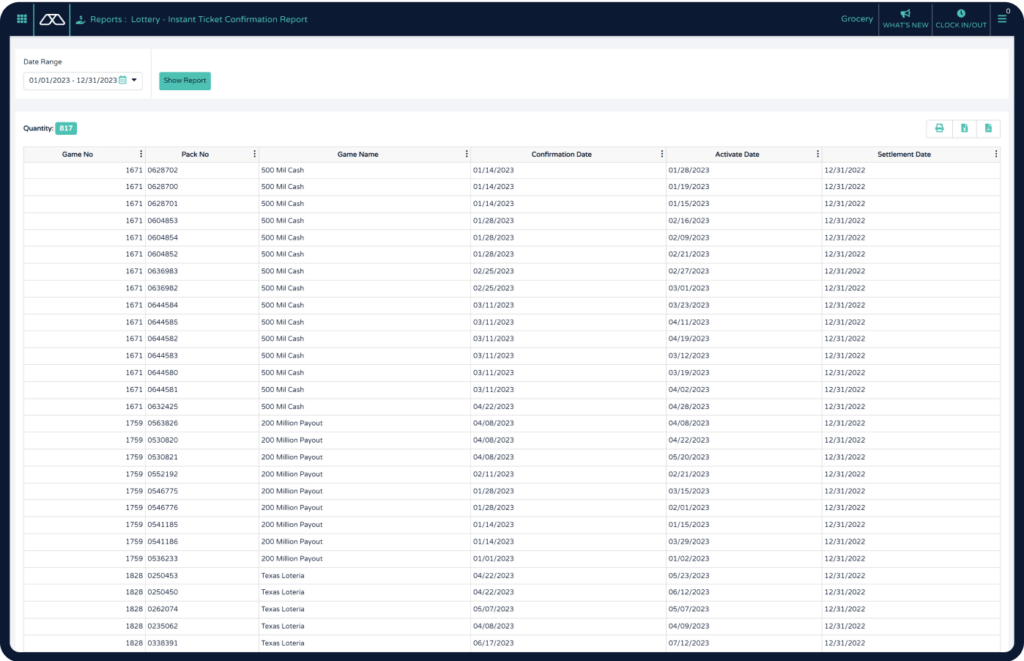This screenshot has height=661, width=1024.
Task: Open the hamburger menu with notification badge
Action: pos(1003,19)
